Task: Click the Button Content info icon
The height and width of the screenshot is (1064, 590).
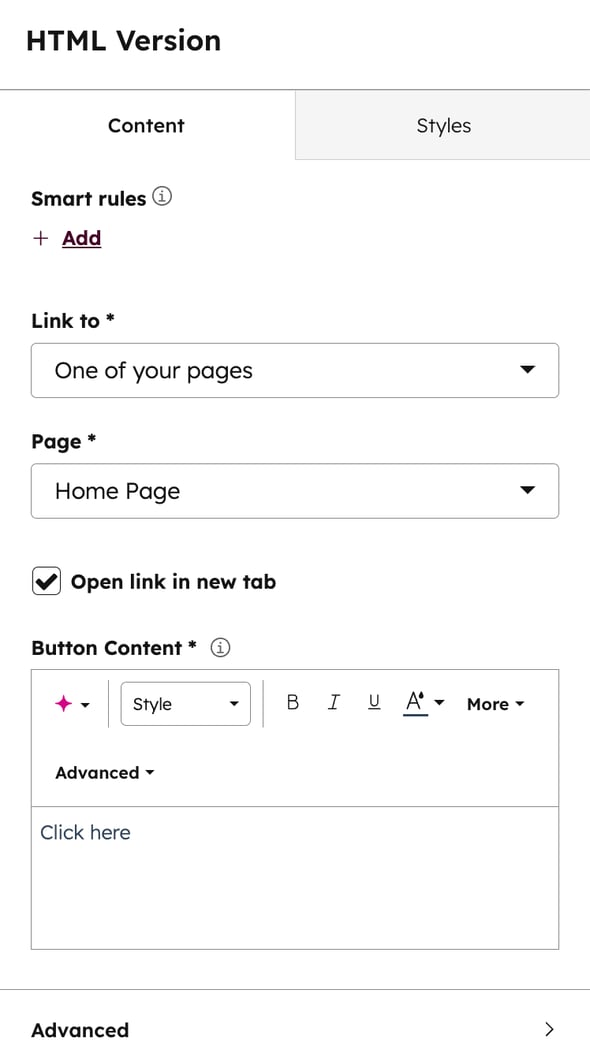Action: [219, 647]
